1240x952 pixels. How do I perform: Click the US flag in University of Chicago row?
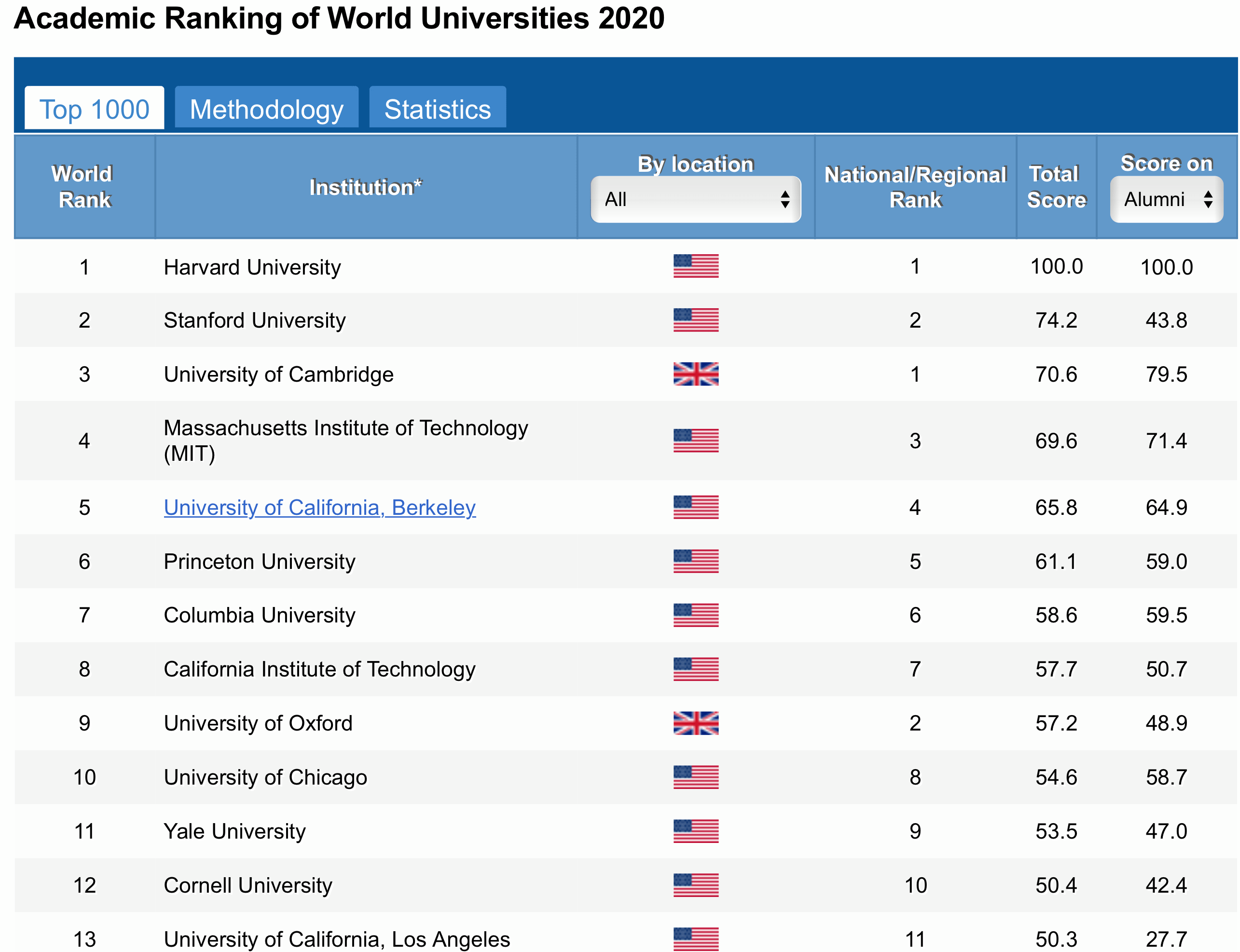696,777
